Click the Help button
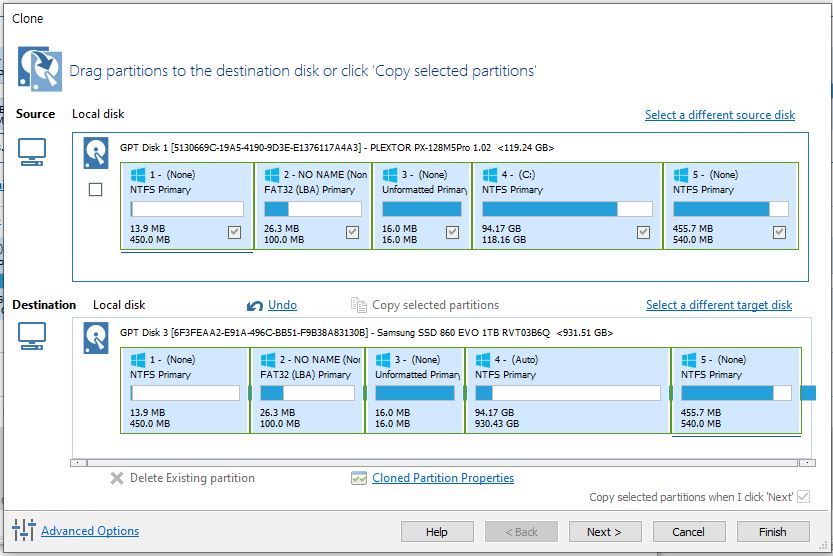The image size is (833, 556). coord(437,532)
